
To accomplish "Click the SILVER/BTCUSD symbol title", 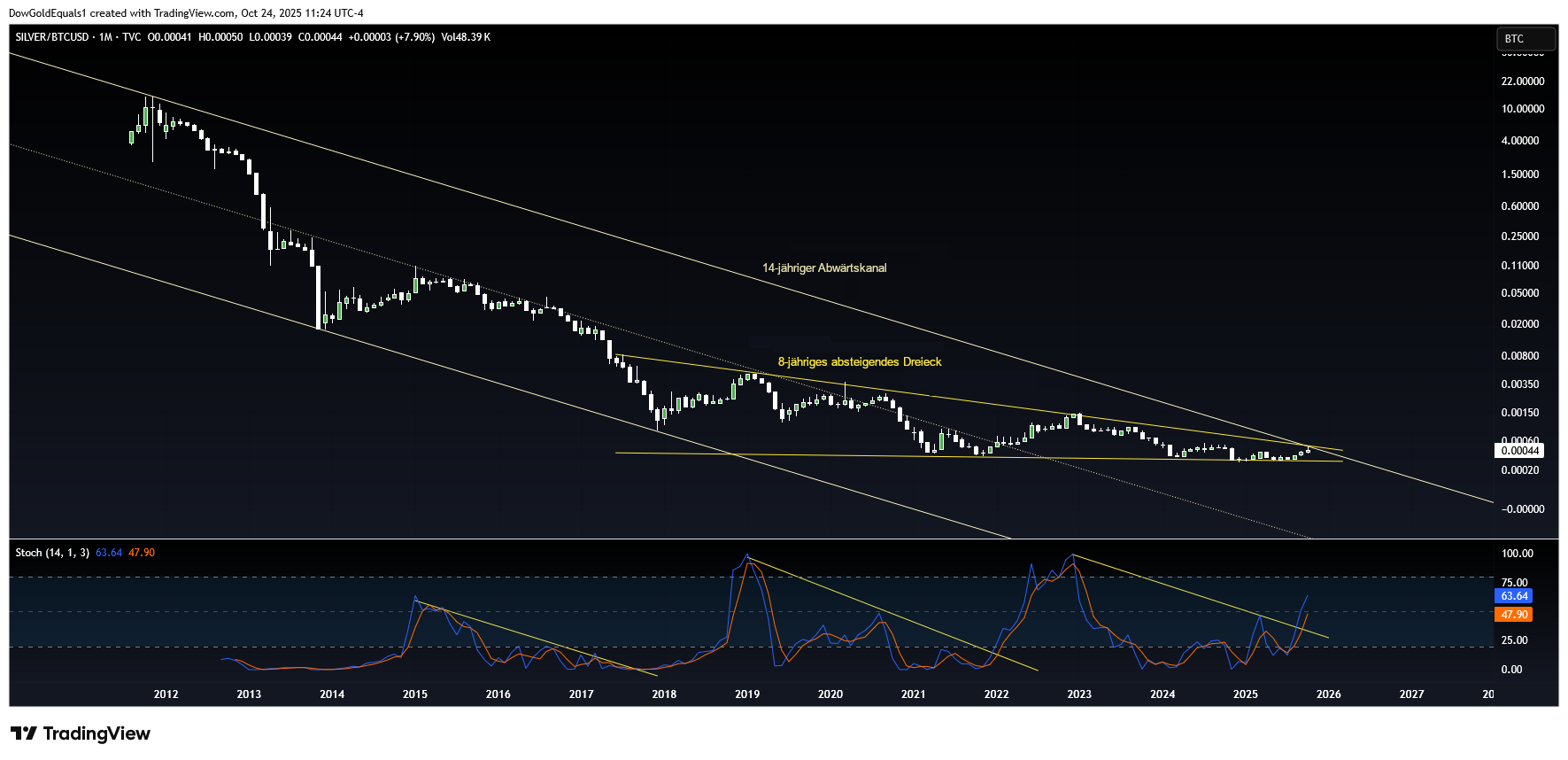I will pos(52,37).
